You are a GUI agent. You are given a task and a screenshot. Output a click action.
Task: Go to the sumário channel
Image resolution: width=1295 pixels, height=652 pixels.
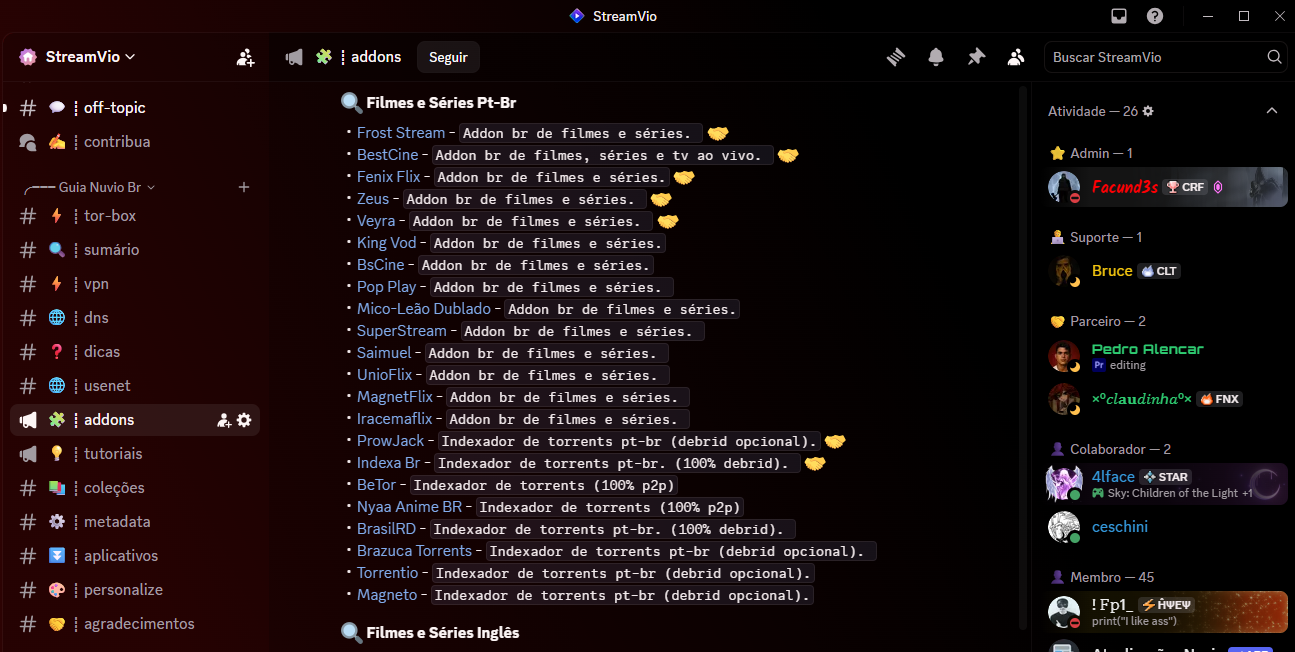point(135,250)
